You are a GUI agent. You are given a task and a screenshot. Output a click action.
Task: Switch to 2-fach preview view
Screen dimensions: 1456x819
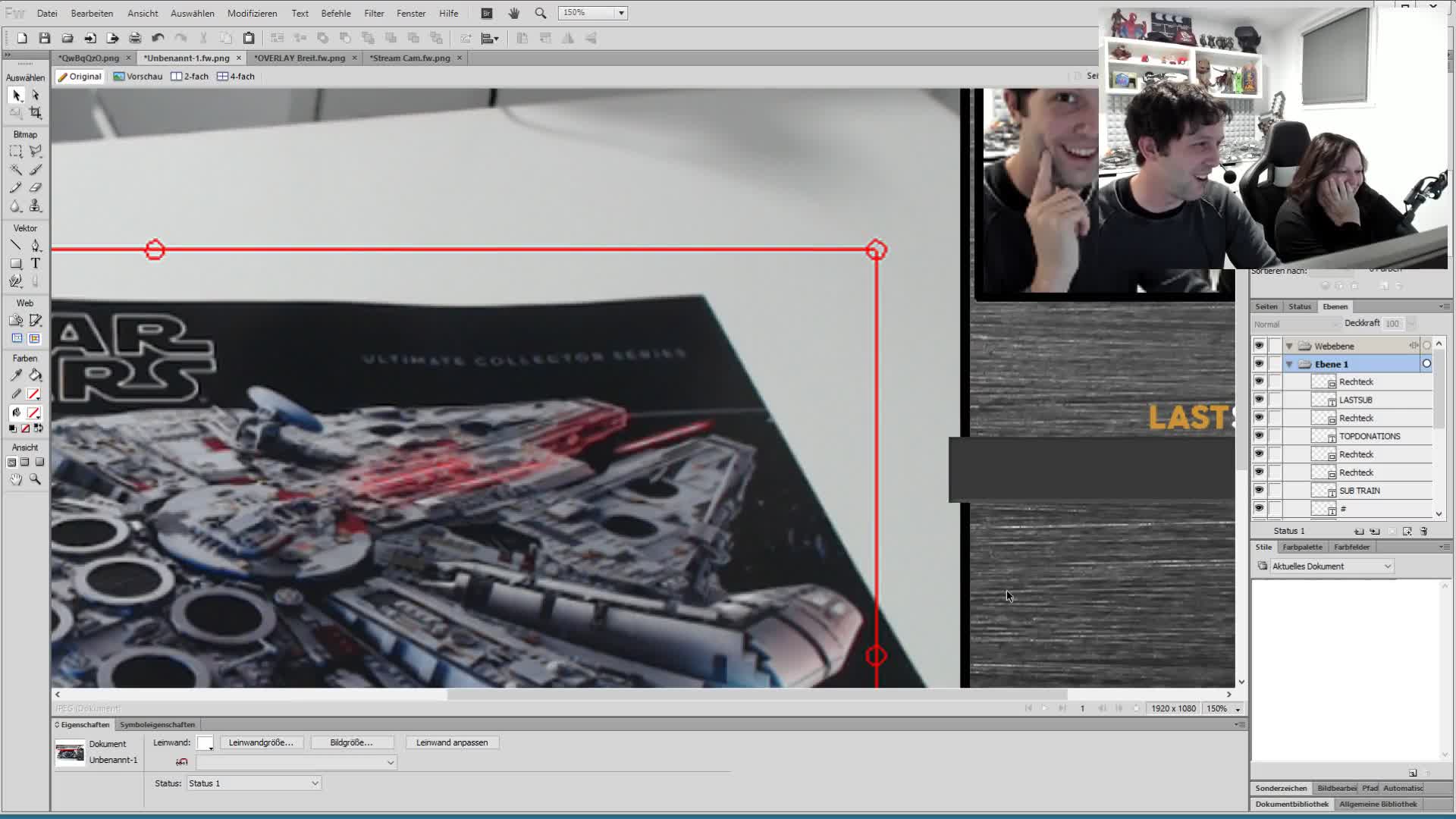[x=190, y=77]
